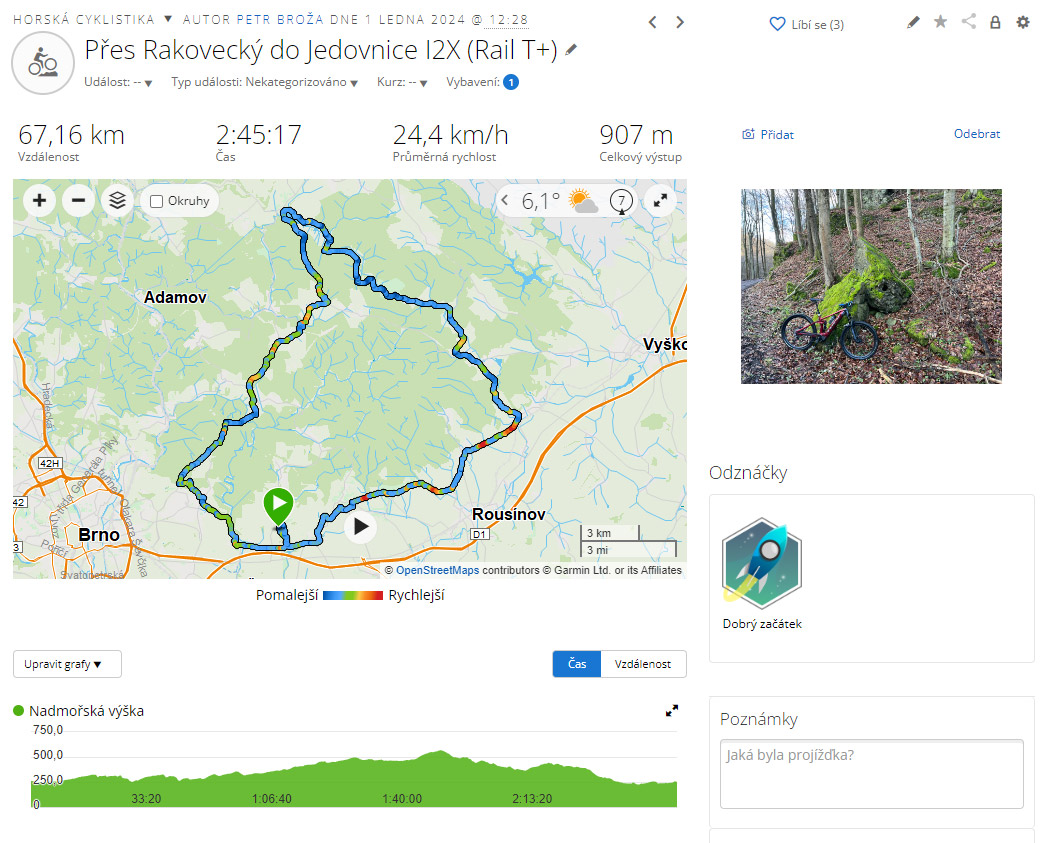Zoom out the map with minus button

point(78,200)
